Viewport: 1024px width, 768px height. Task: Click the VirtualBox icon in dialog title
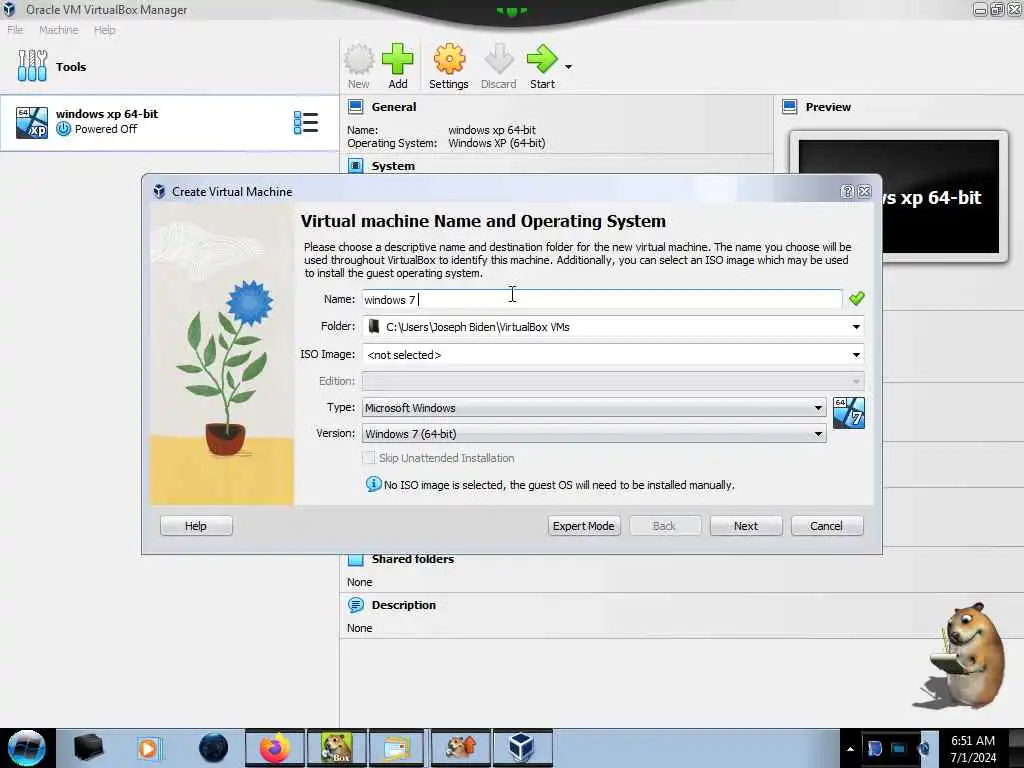click(159, 191)
